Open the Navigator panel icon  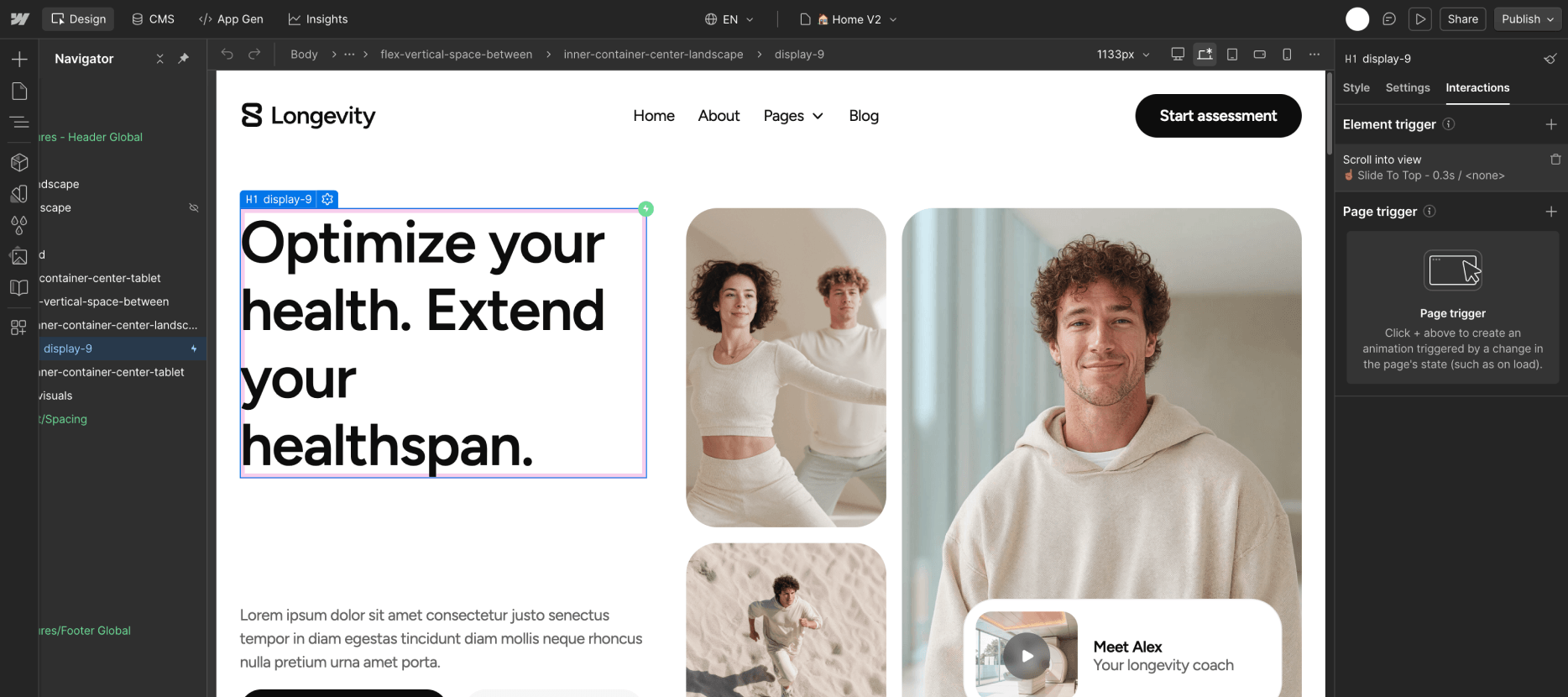[x=19, y=123]
